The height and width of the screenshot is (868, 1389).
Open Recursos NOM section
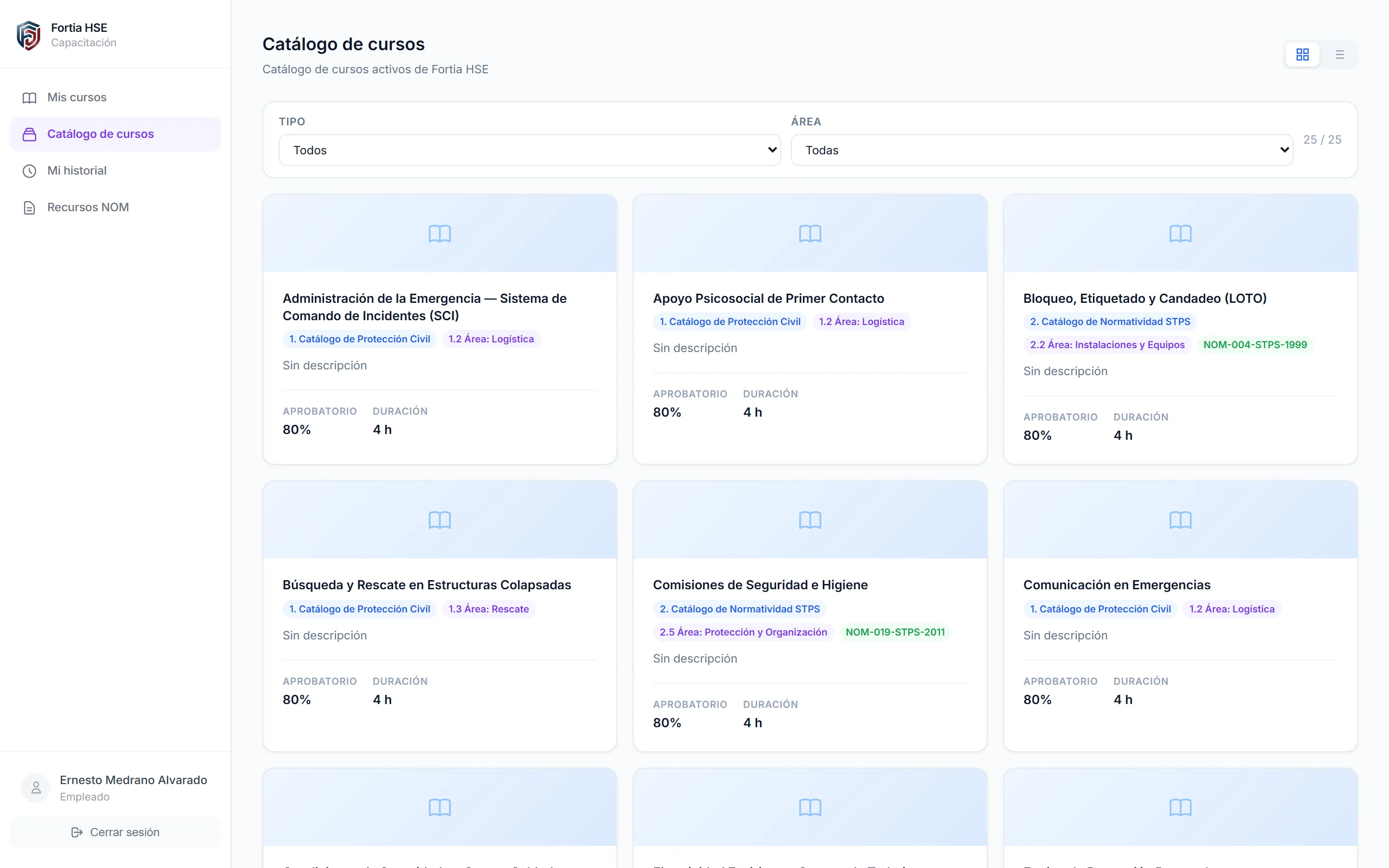[x=115, y=208]
